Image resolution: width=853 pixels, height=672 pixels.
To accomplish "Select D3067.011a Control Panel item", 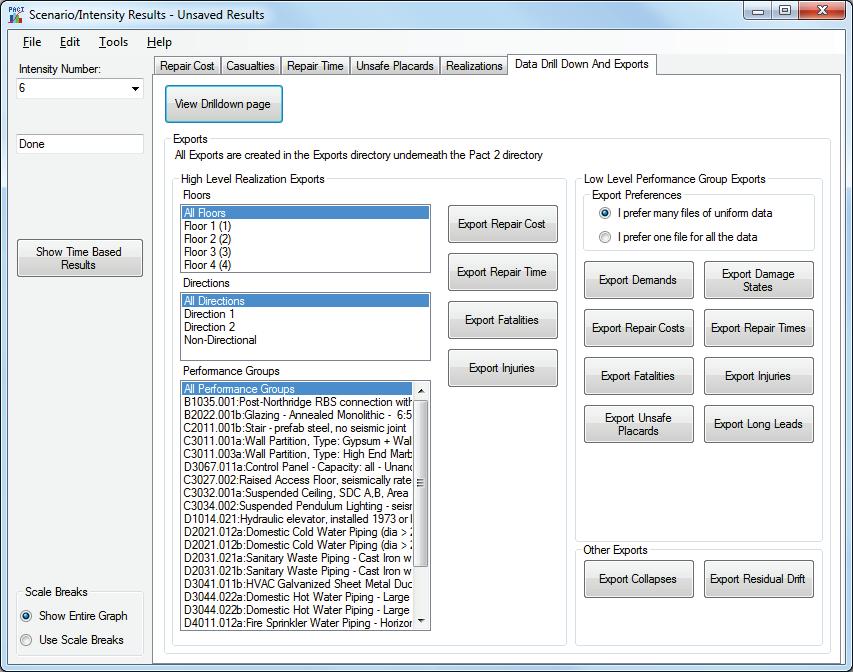I will tap(297, 467).
